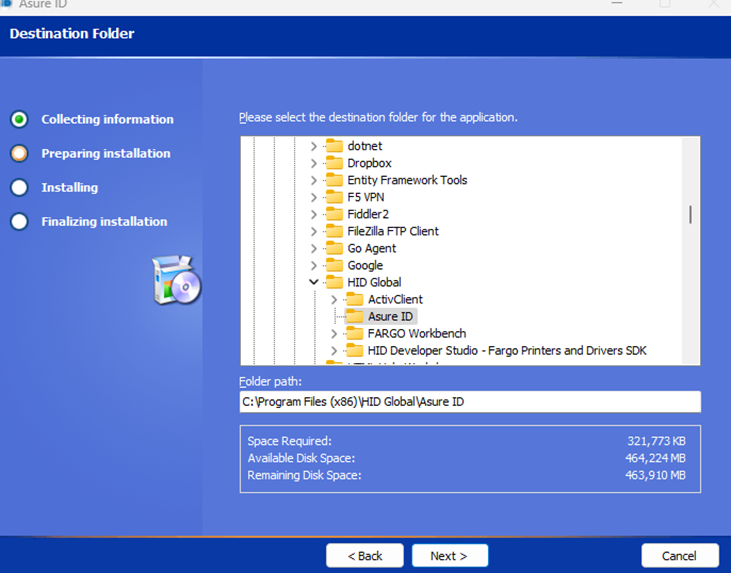Click the dotnet folder icon
The height and width of the screenshot is (573, 731).
pyautogui.click(x=334, y=145)
